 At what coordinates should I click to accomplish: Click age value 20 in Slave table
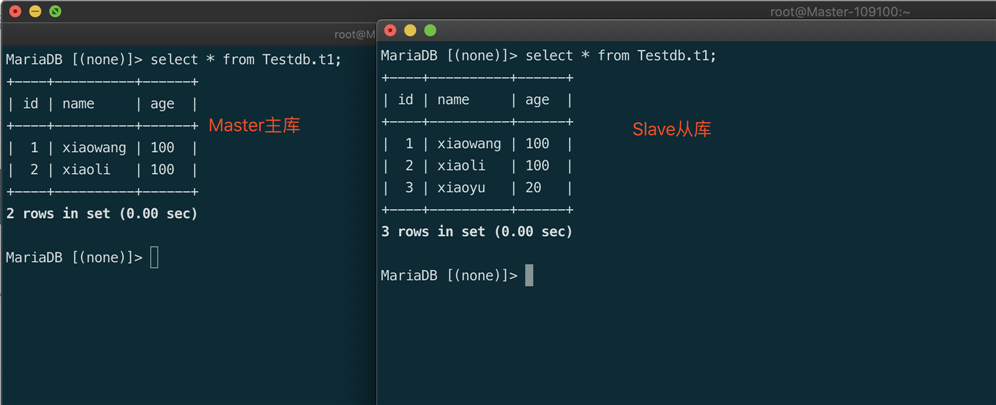(534, 188)
